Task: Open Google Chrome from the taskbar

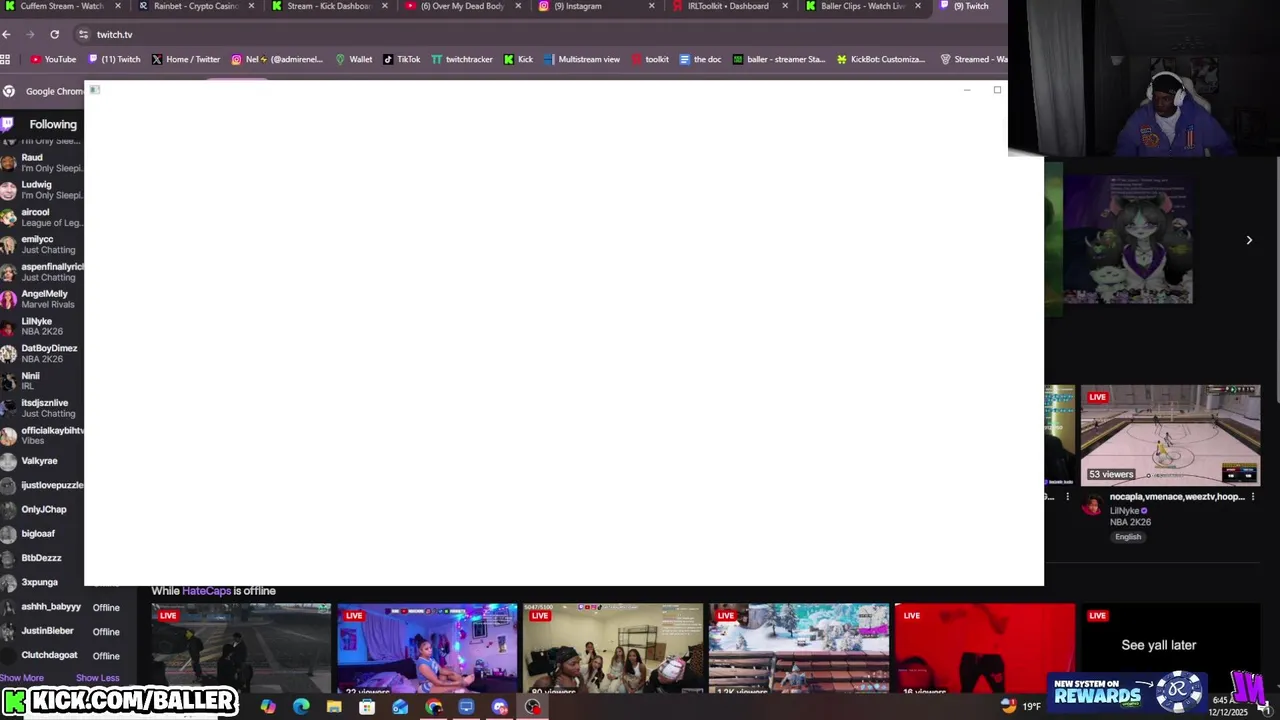Action: click(433, 707)
